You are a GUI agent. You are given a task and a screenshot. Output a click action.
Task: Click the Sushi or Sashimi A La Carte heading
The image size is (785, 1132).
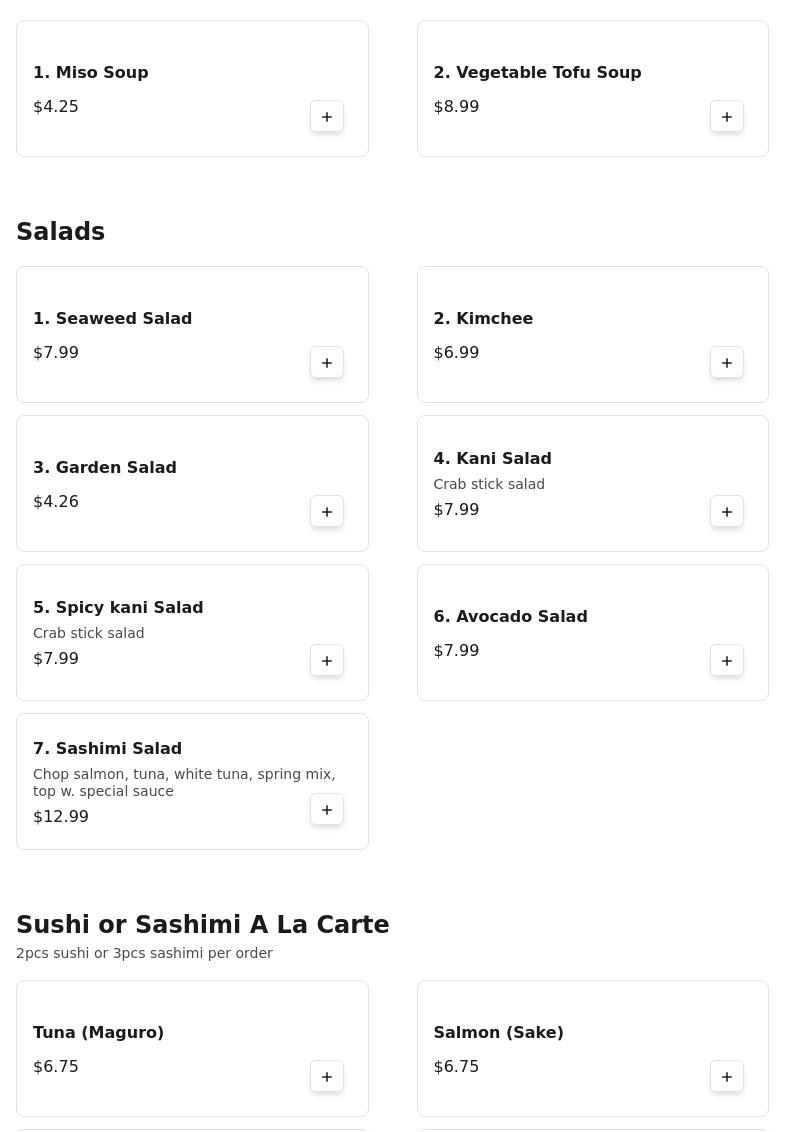tap(203, 925)
